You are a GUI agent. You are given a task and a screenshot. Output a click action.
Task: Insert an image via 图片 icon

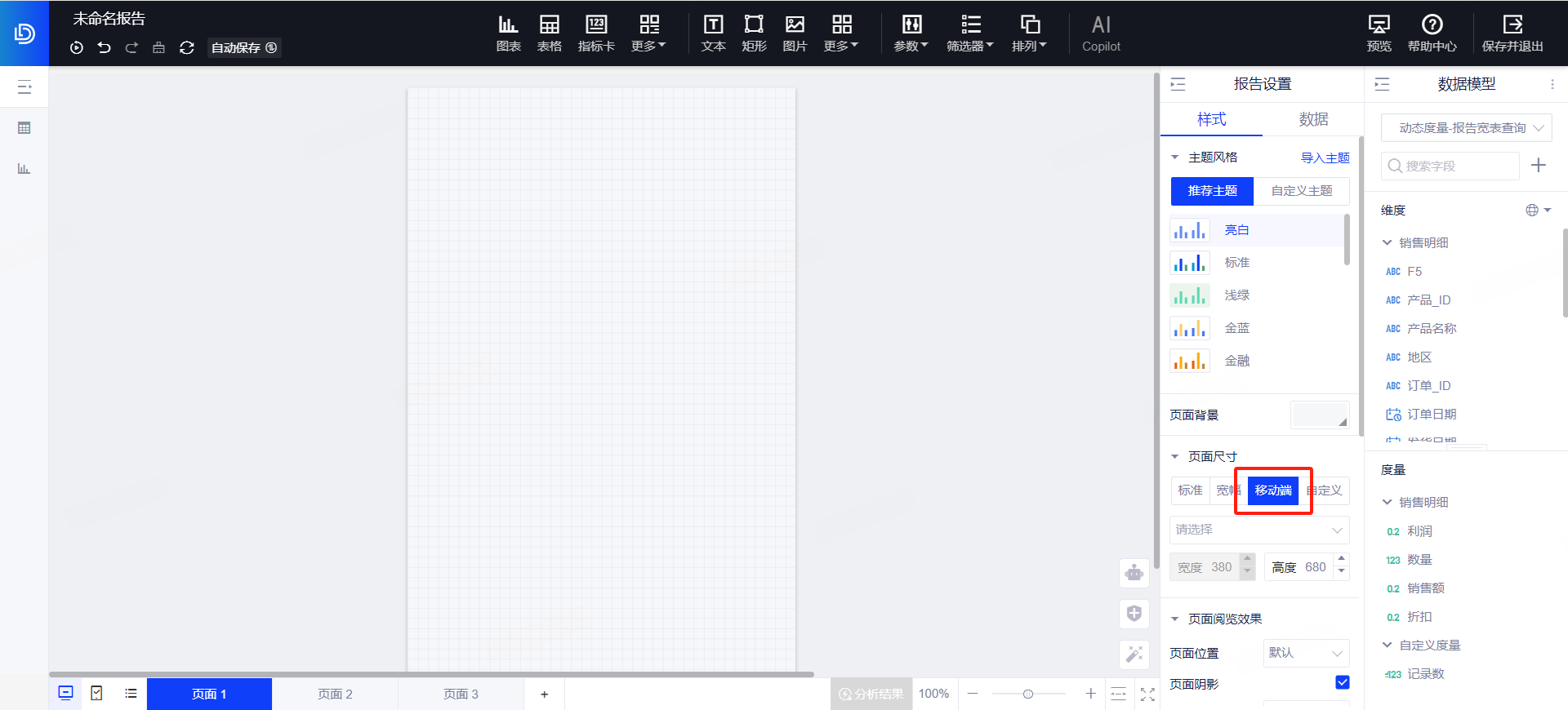(x=795, y=33)
